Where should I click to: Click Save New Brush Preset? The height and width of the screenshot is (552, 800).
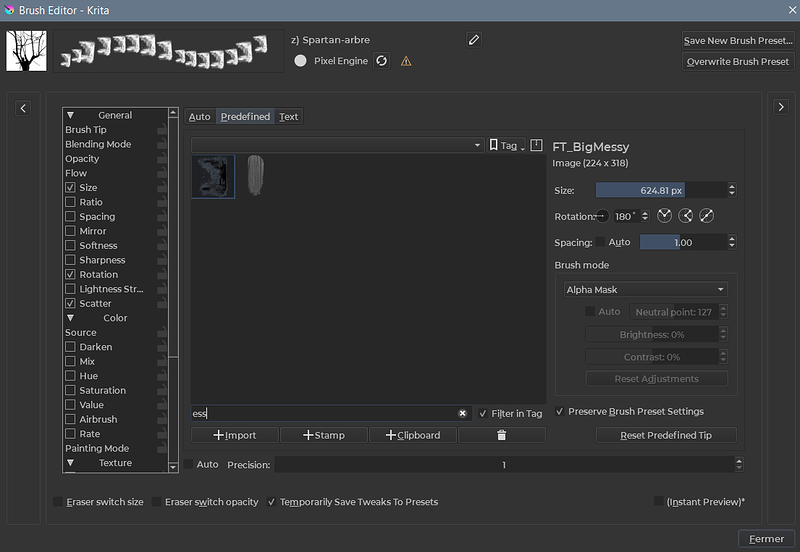(738, 40)
